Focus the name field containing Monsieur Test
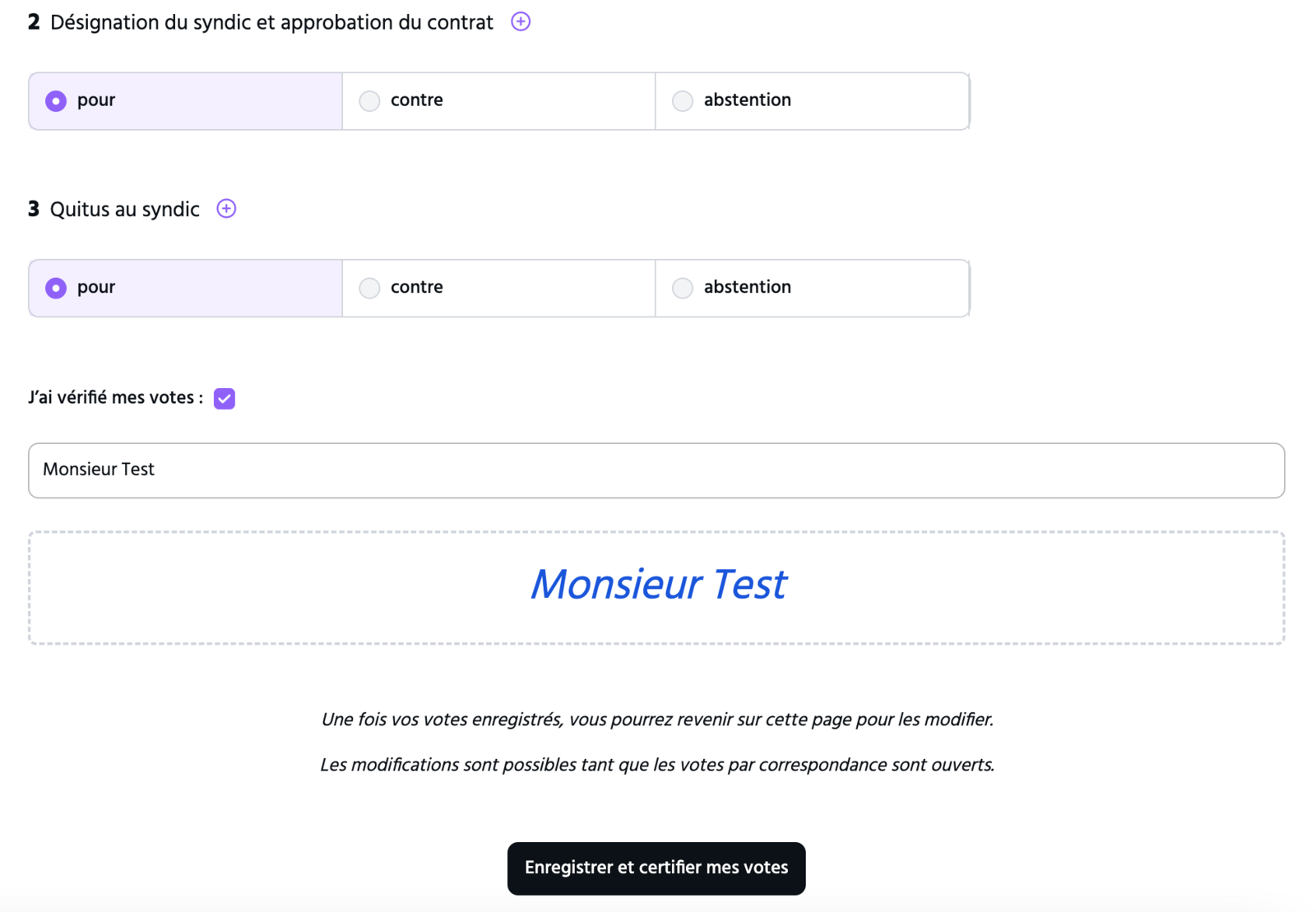 pyautogui.click(x=656, y=470)
